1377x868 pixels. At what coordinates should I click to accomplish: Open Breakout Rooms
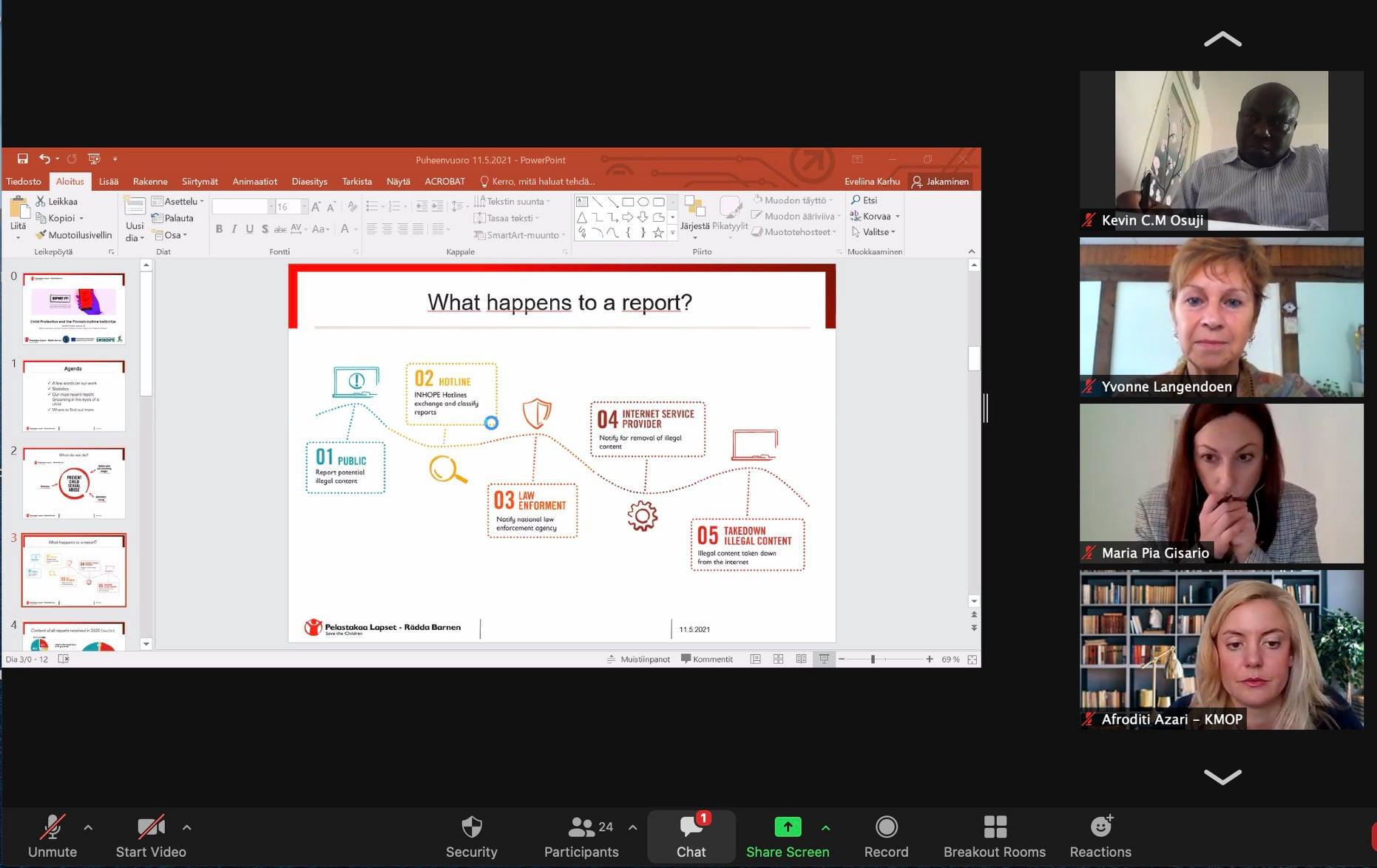pos(994,836)
